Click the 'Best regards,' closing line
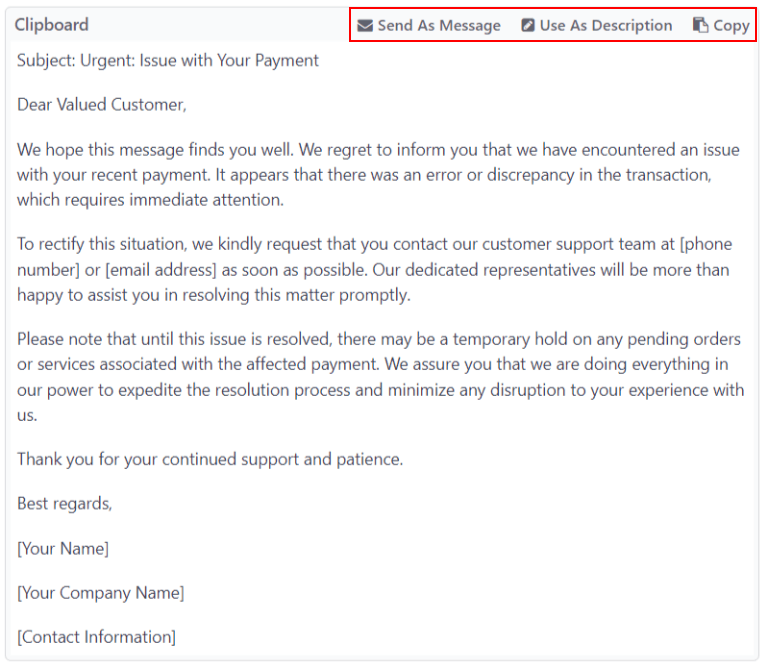The image size is (768, 668). [x=65, y=504]
